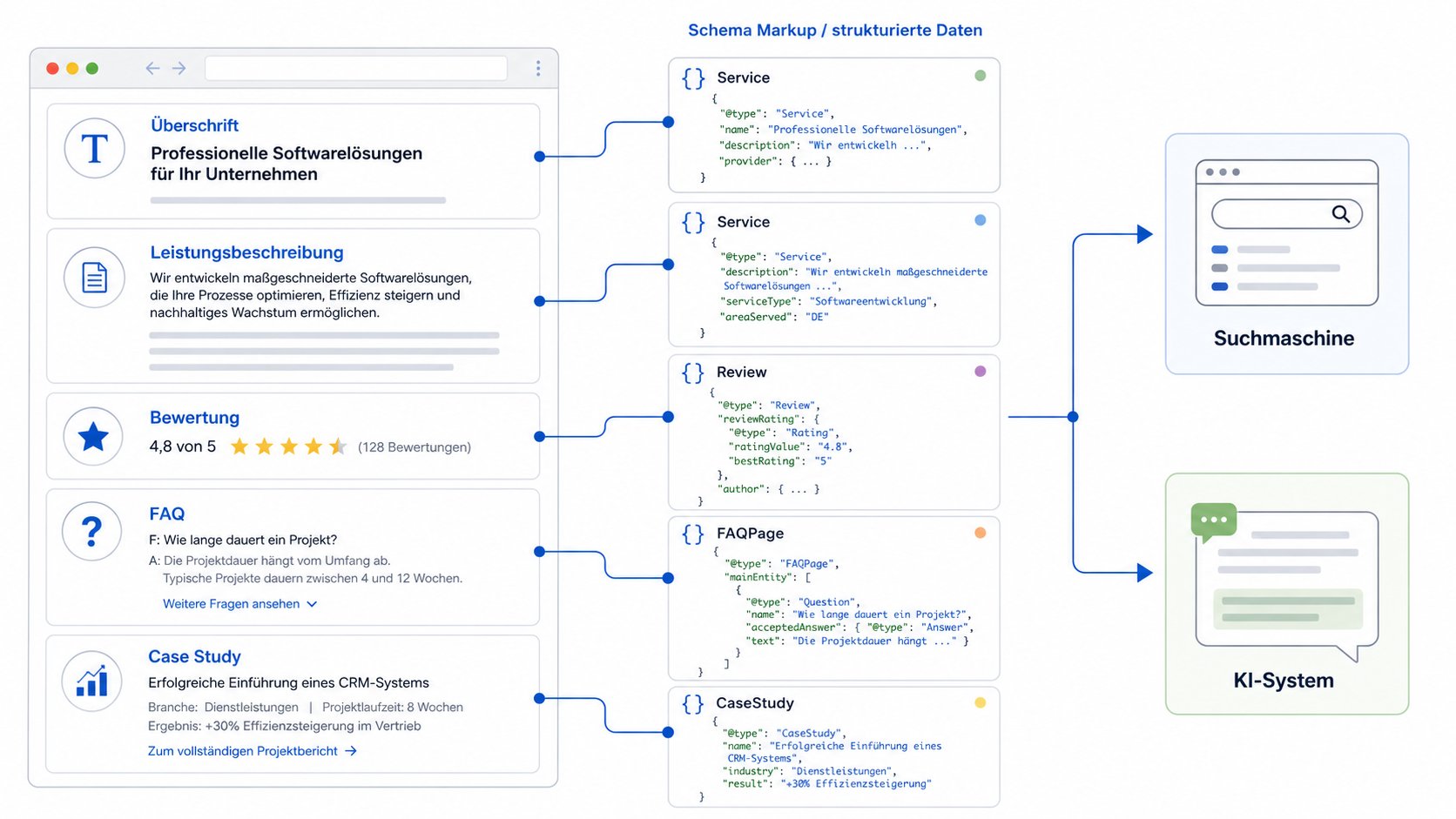This screenshot has height=819, width=1456.
Task: Click the bar chart Case Study icon
Action: (91, 681)
